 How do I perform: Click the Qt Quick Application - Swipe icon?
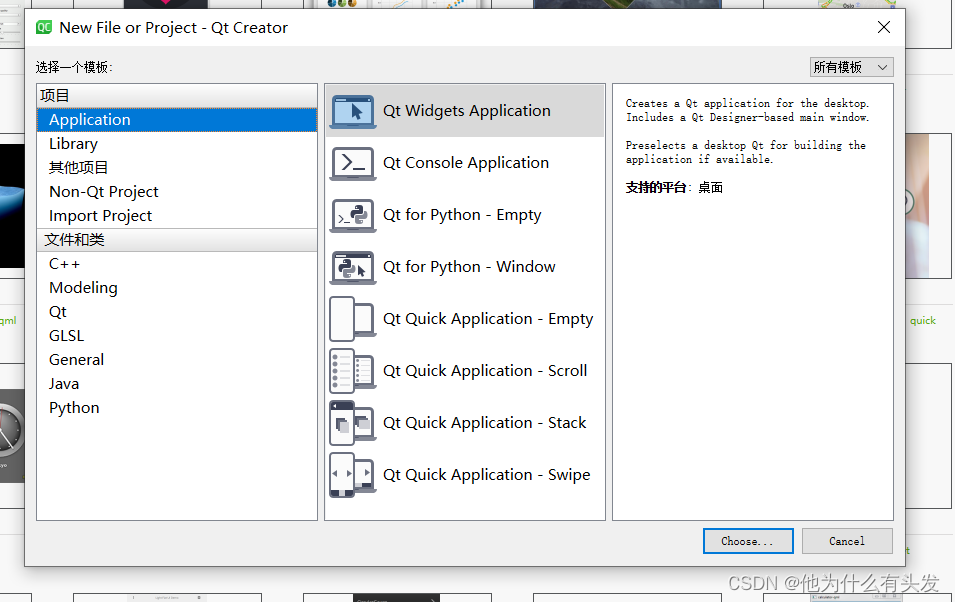353,475
